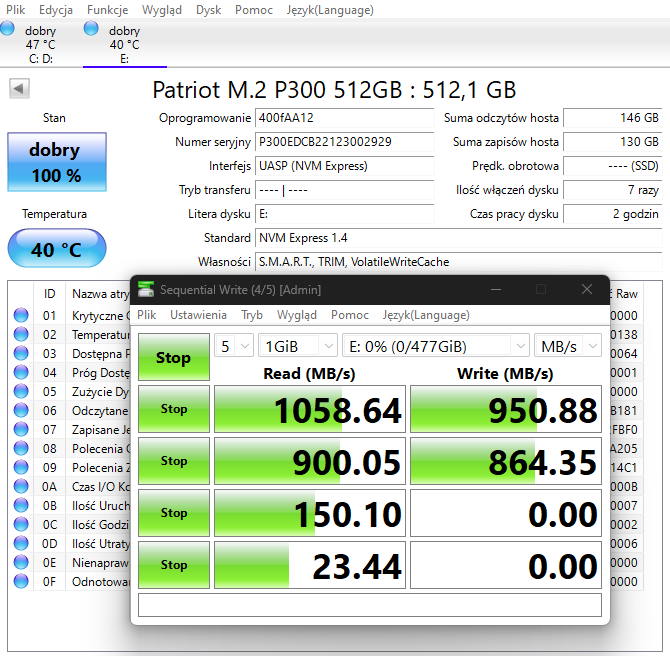Open the Funkcje menu in CrystalDiskInfo
670x656 pixels.
(107, 10)
